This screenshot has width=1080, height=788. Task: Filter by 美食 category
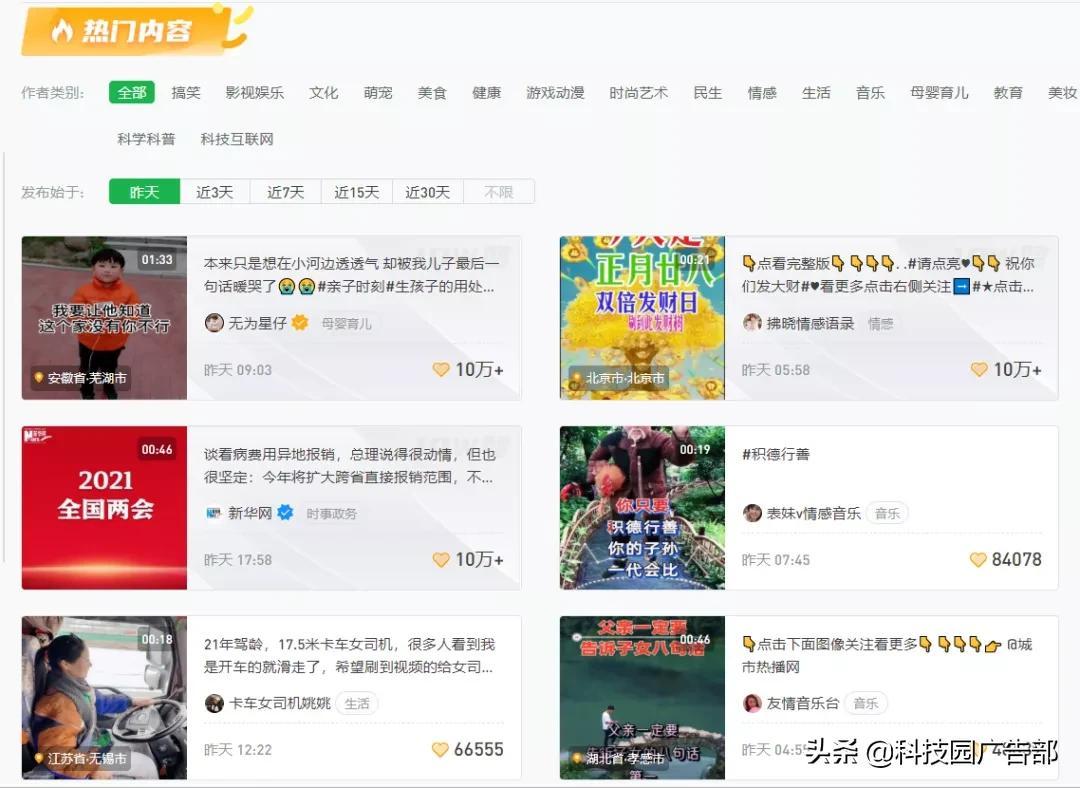(x=433, y=92)
